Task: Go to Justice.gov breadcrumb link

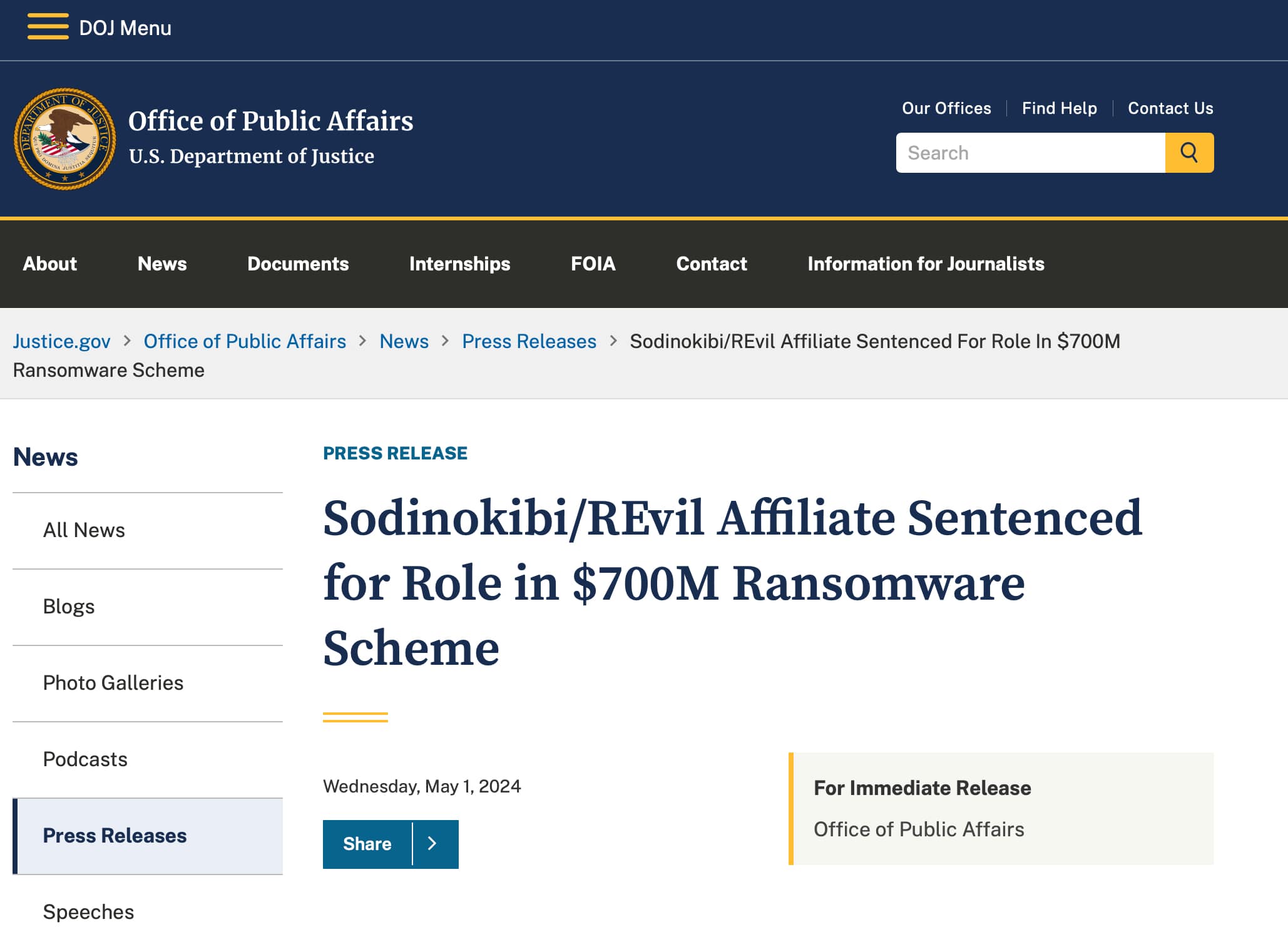Action: coord(62,341)
